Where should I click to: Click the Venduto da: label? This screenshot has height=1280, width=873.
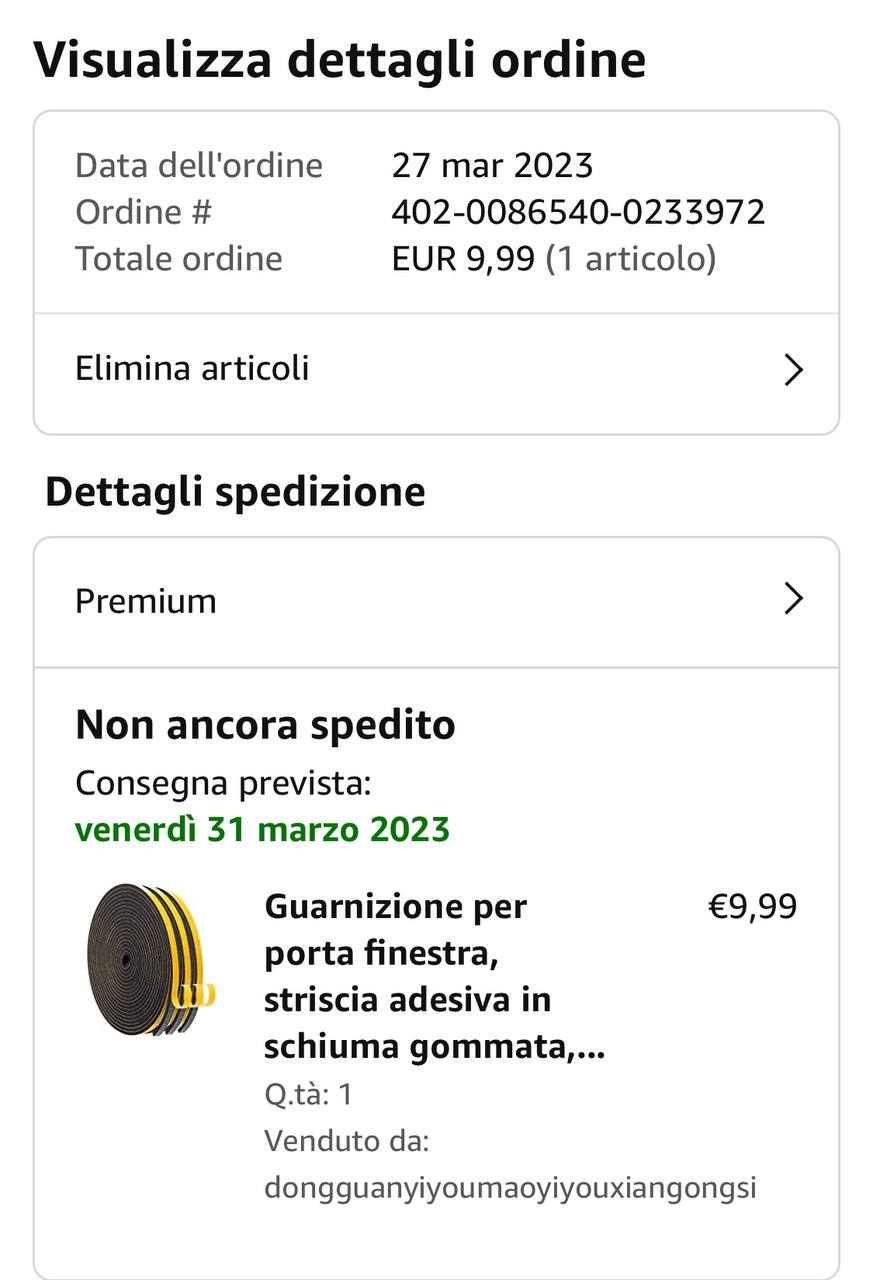coord(346,1141)
